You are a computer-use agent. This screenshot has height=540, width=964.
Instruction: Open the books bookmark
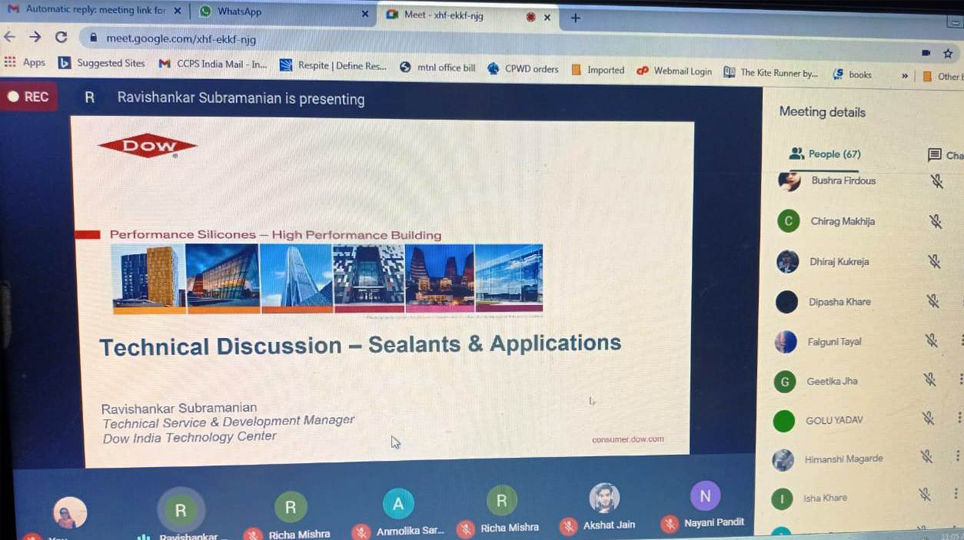click(x=852, y=74)
